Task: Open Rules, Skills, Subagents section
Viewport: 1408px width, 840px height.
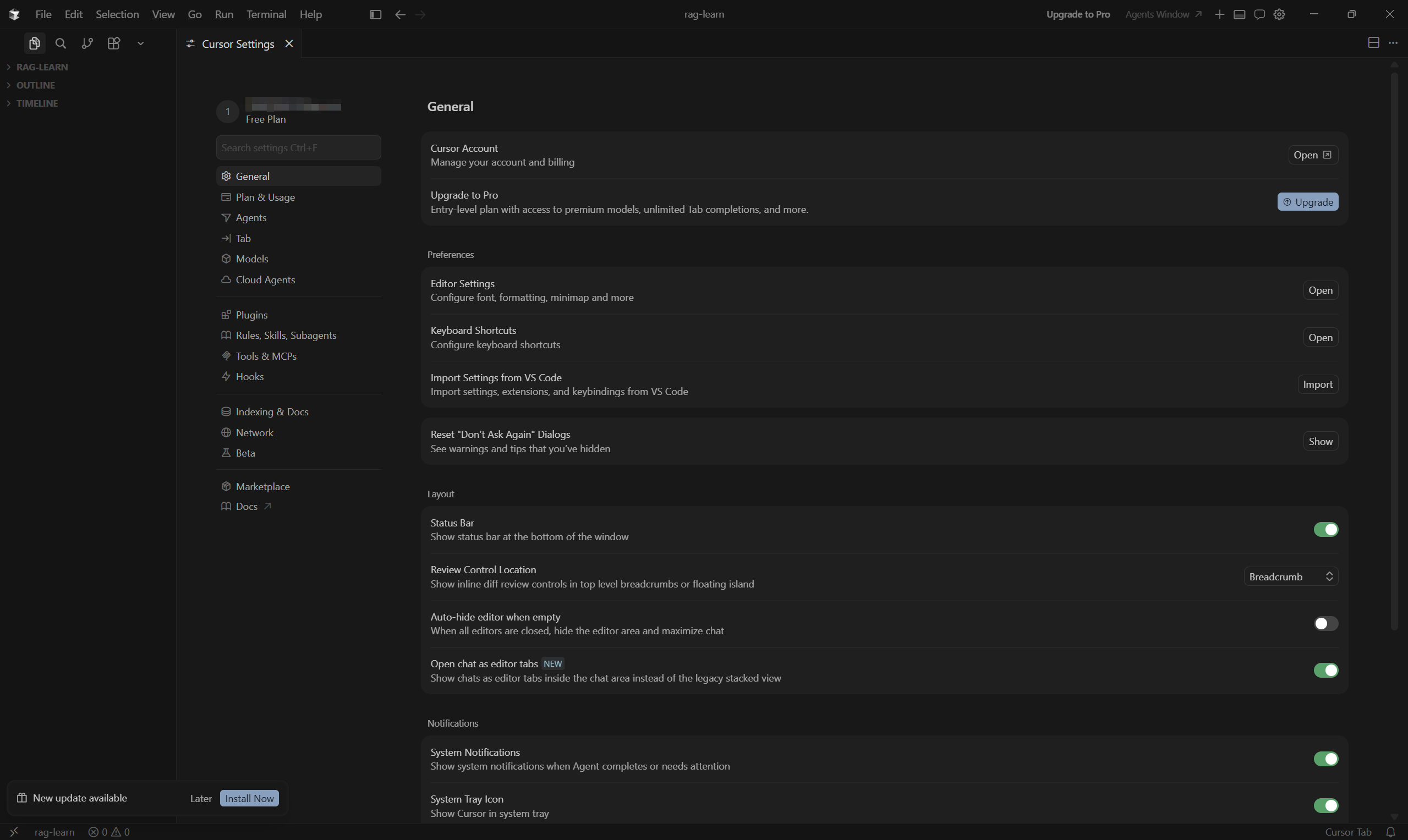Action: tap(298, 335)
